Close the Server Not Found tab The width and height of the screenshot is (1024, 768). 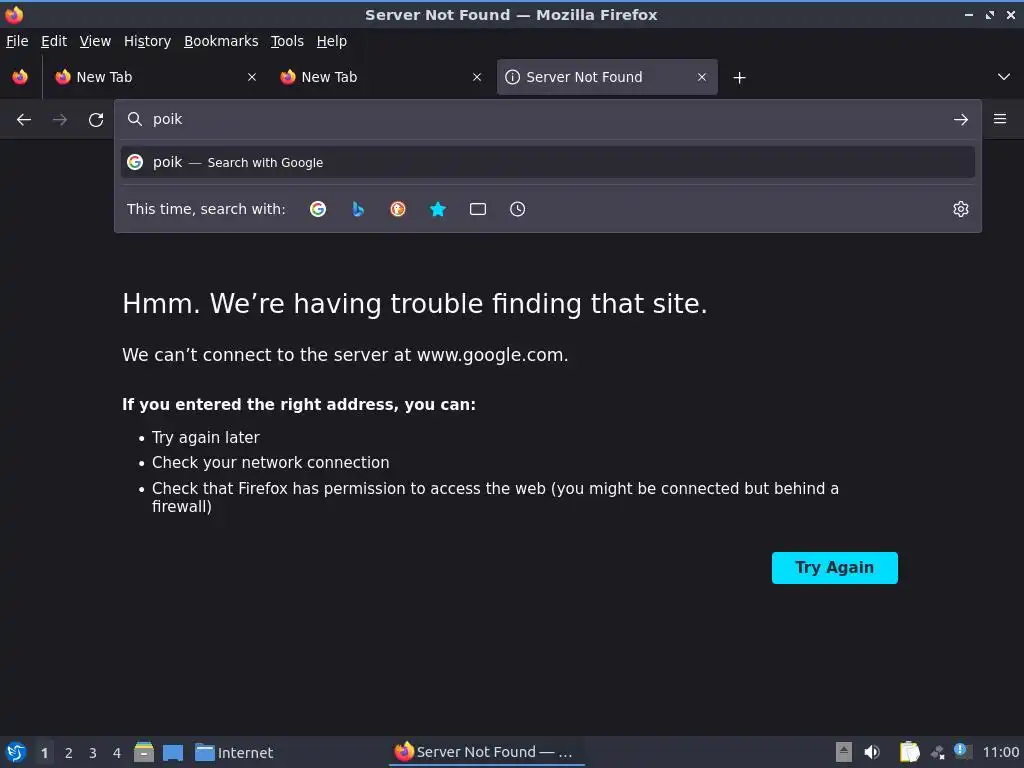pyautogui.click(x=701, y=77)
